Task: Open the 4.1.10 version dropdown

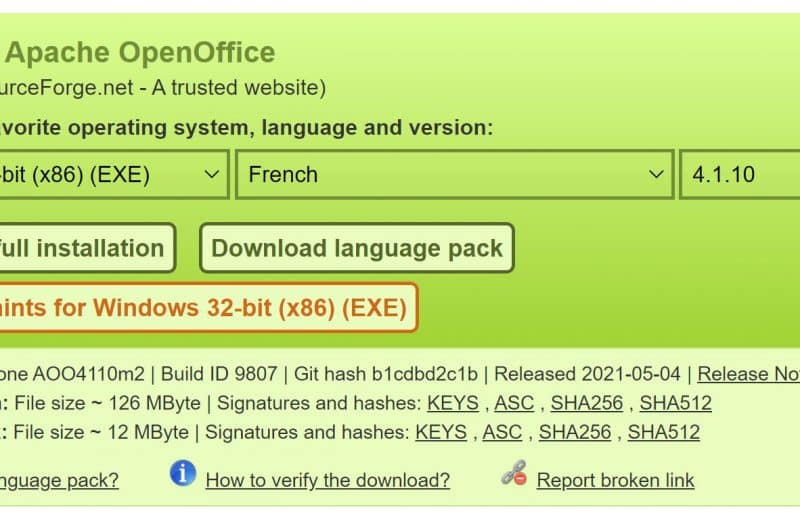Action: coord(740,175)
